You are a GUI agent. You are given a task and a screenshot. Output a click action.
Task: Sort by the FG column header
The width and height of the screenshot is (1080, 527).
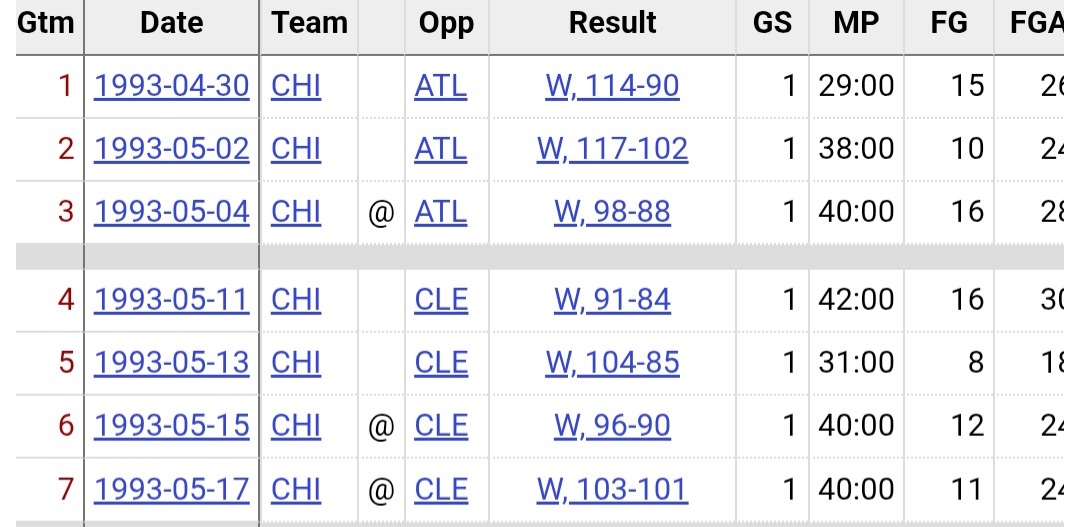(x=948, y=23)
